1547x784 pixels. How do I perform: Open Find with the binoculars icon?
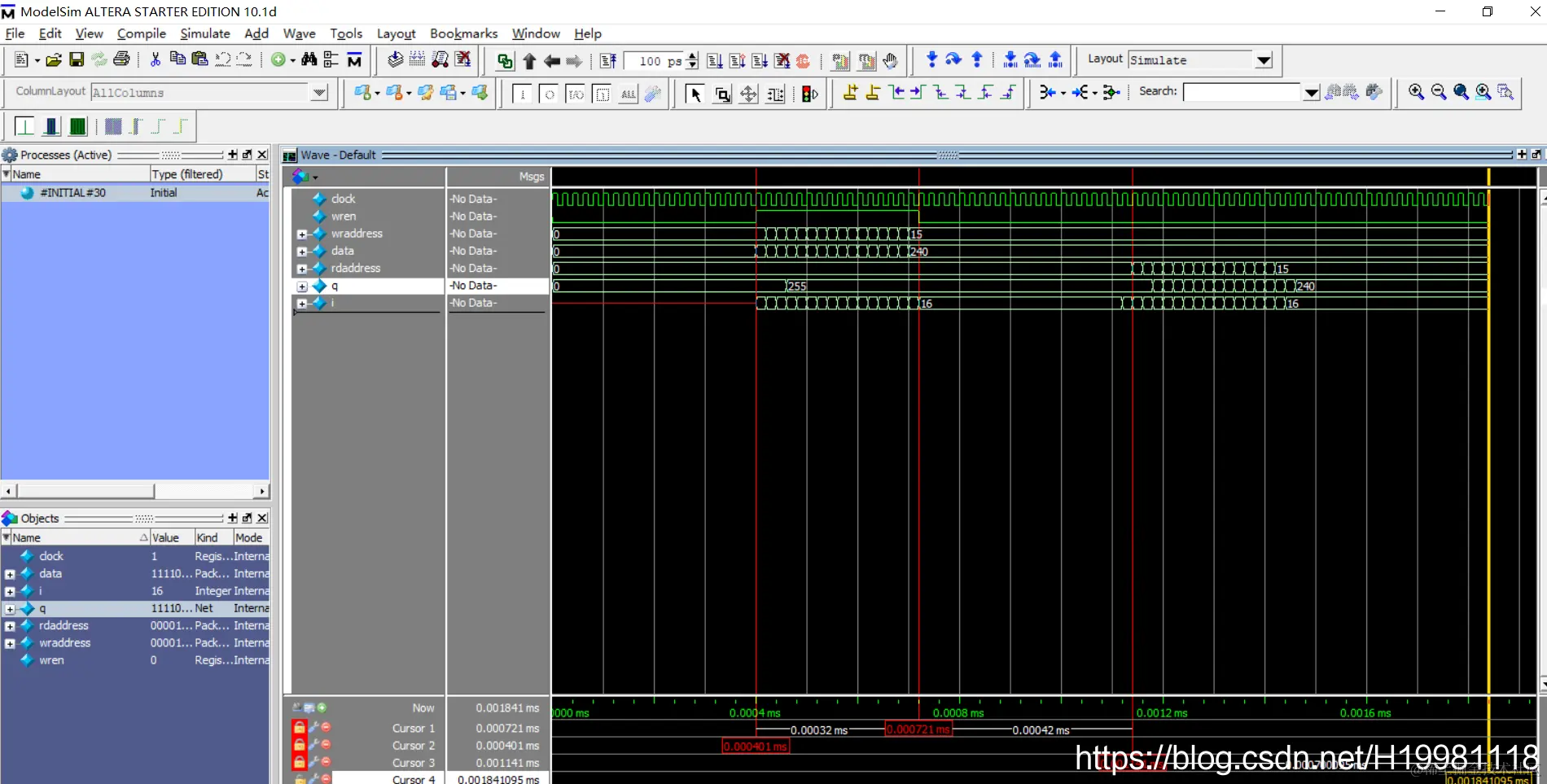point(309,59)
